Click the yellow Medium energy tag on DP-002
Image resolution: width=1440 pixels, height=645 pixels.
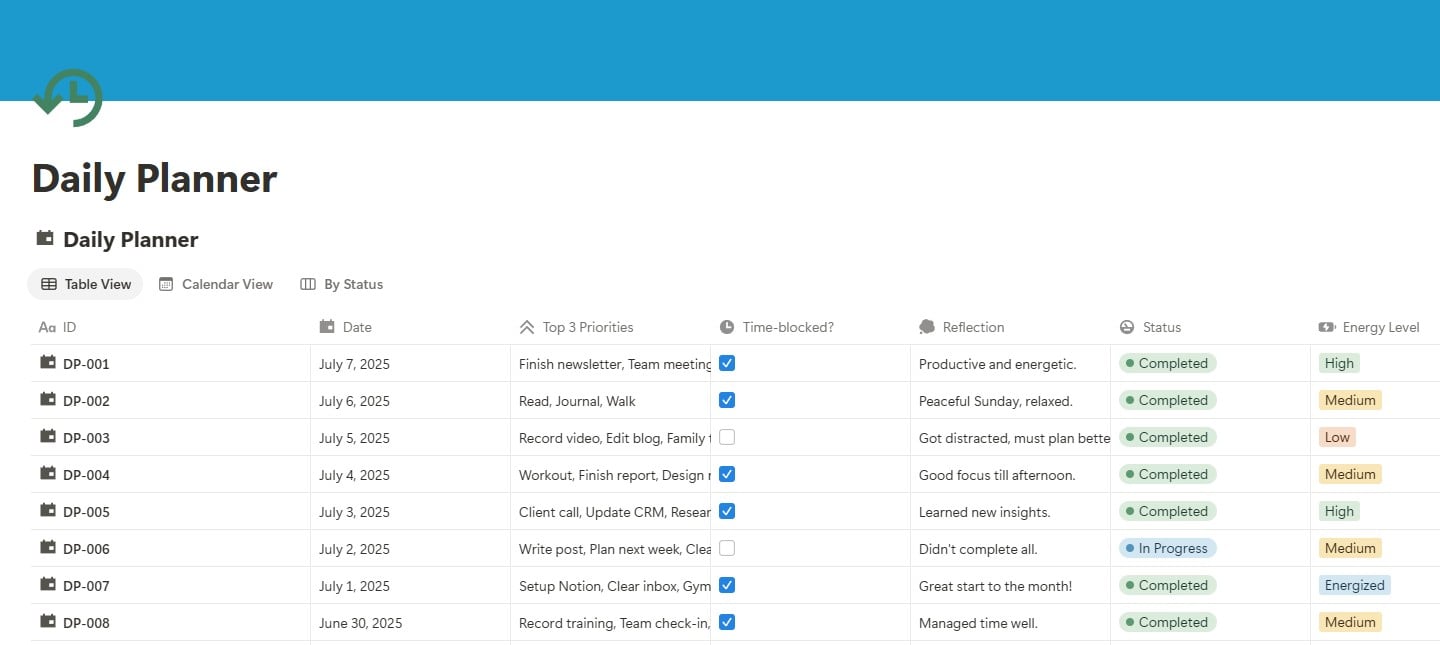pyautogui.click(x=1350, y=400)
